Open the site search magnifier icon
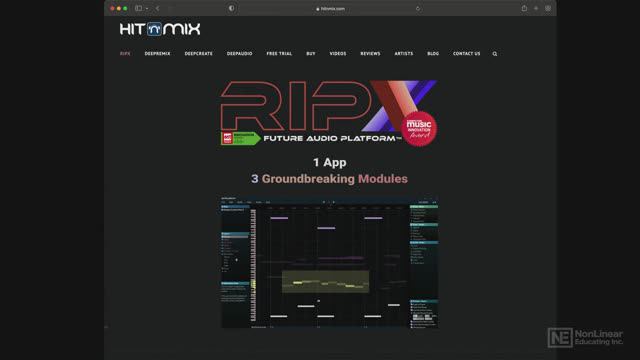This screenshot has height=360, width=640. [495, 54]
